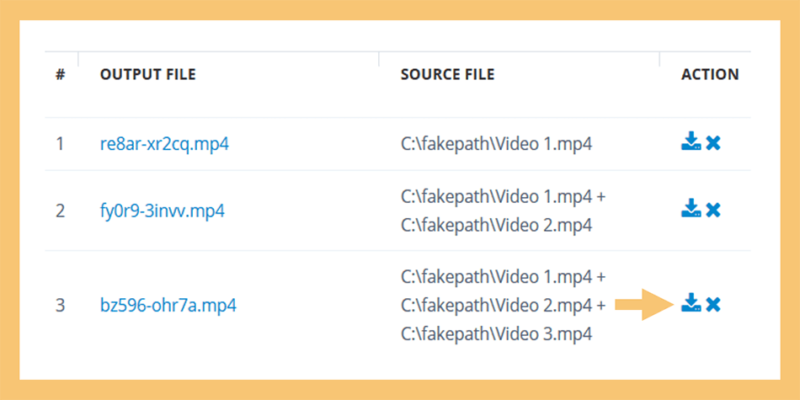Viewport: 800px width, 400px height.
Task: Click row number 3
Action: (60, 306)
